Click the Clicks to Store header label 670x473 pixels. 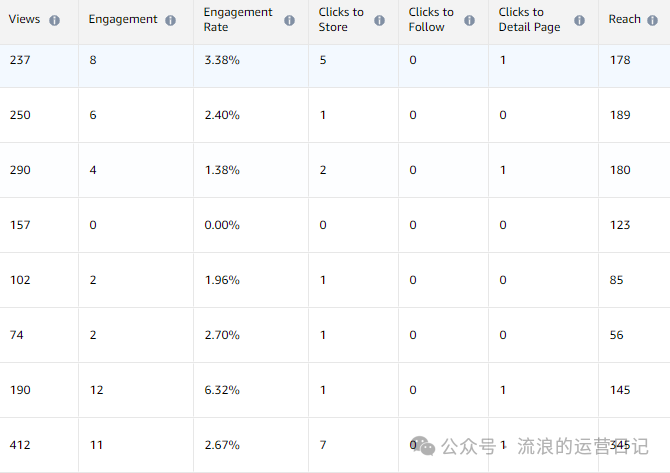point(341,20)
